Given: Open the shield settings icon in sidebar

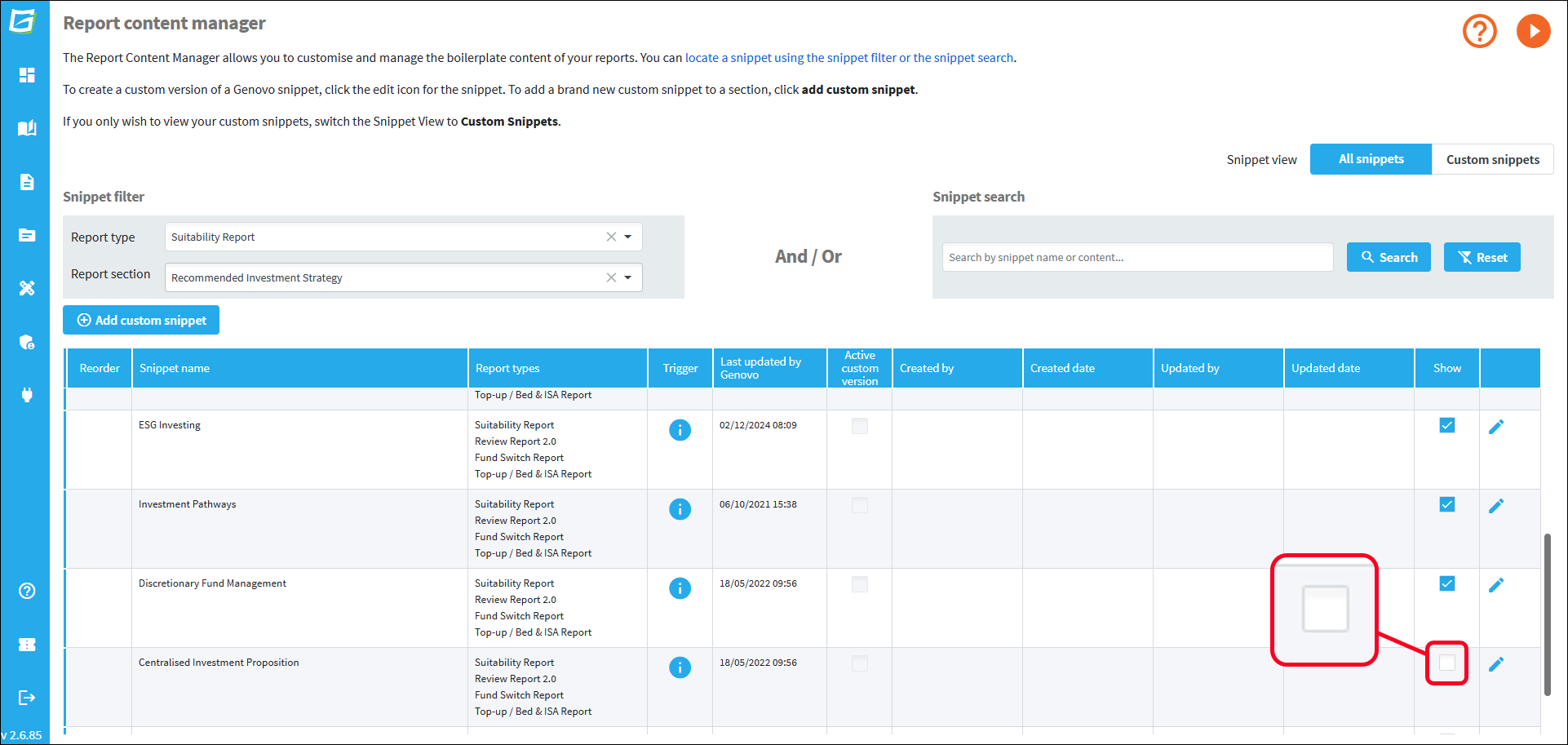Looking at the screenshot, I should tap(27, 342).
